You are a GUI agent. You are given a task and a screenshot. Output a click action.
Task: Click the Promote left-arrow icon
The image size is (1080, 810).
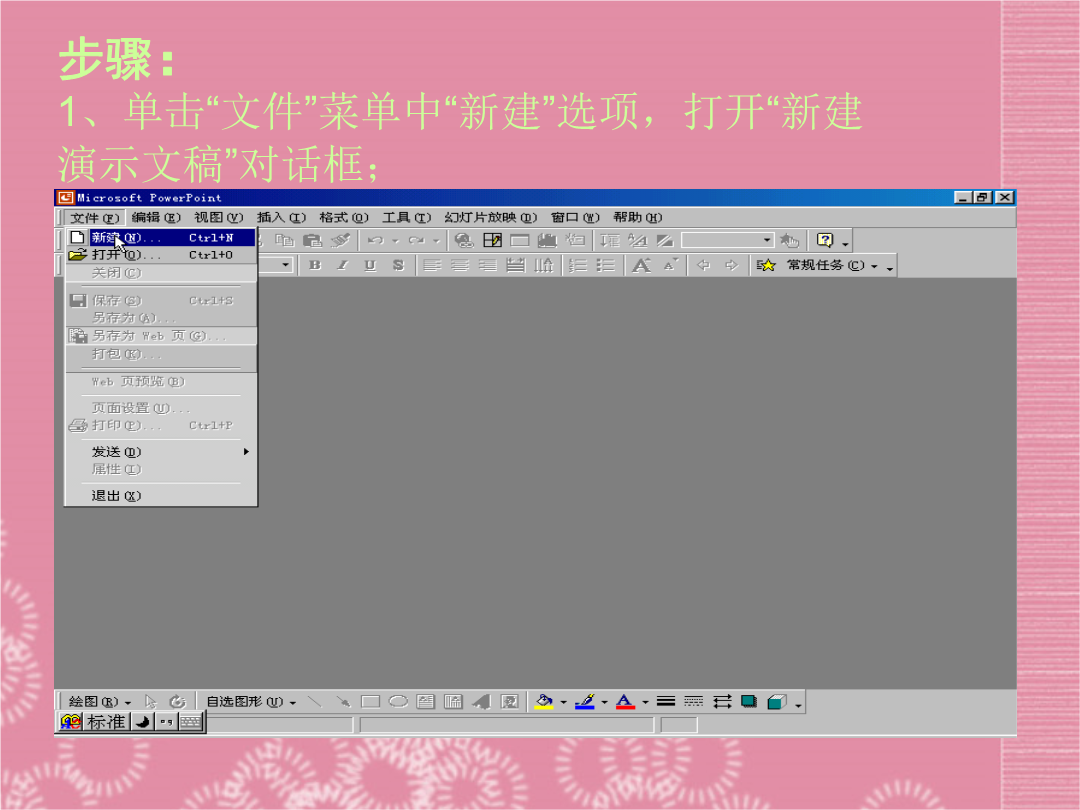pyautogui.click(x=703, y=265)
